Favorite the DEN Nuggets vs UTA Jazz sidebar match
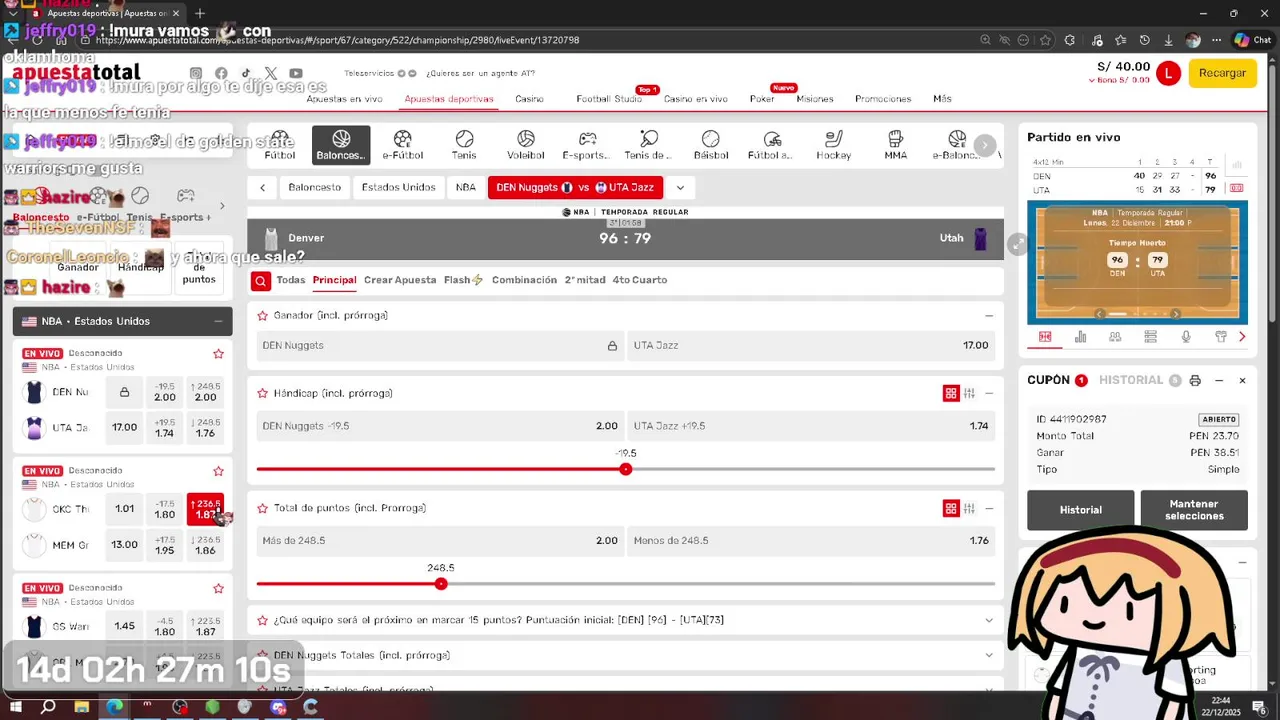The width and height of the screenshot is (1280, 720). (218, 354)
